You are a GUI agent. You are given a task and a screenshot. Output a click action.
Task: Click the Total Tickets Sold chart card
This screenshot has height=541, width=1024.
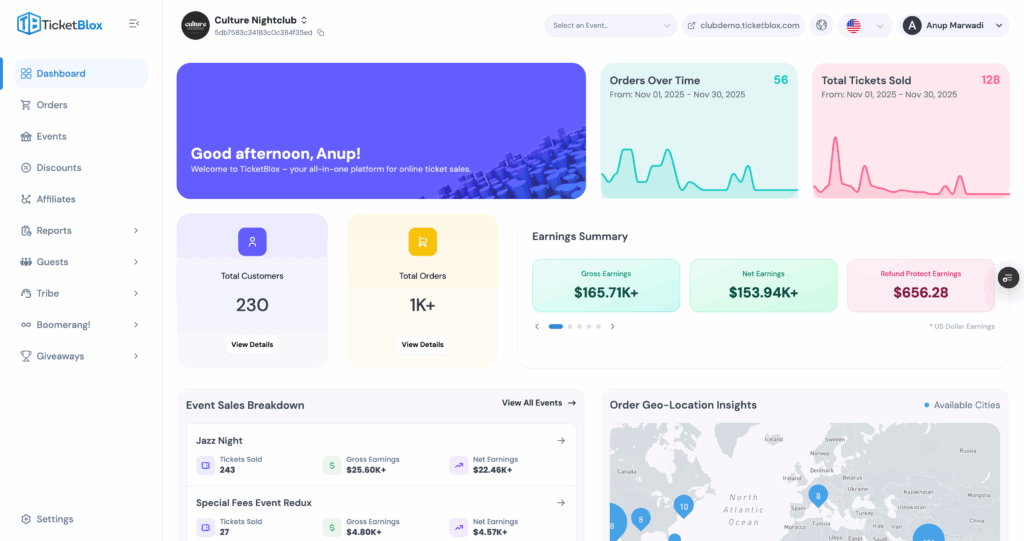(910, 131)
